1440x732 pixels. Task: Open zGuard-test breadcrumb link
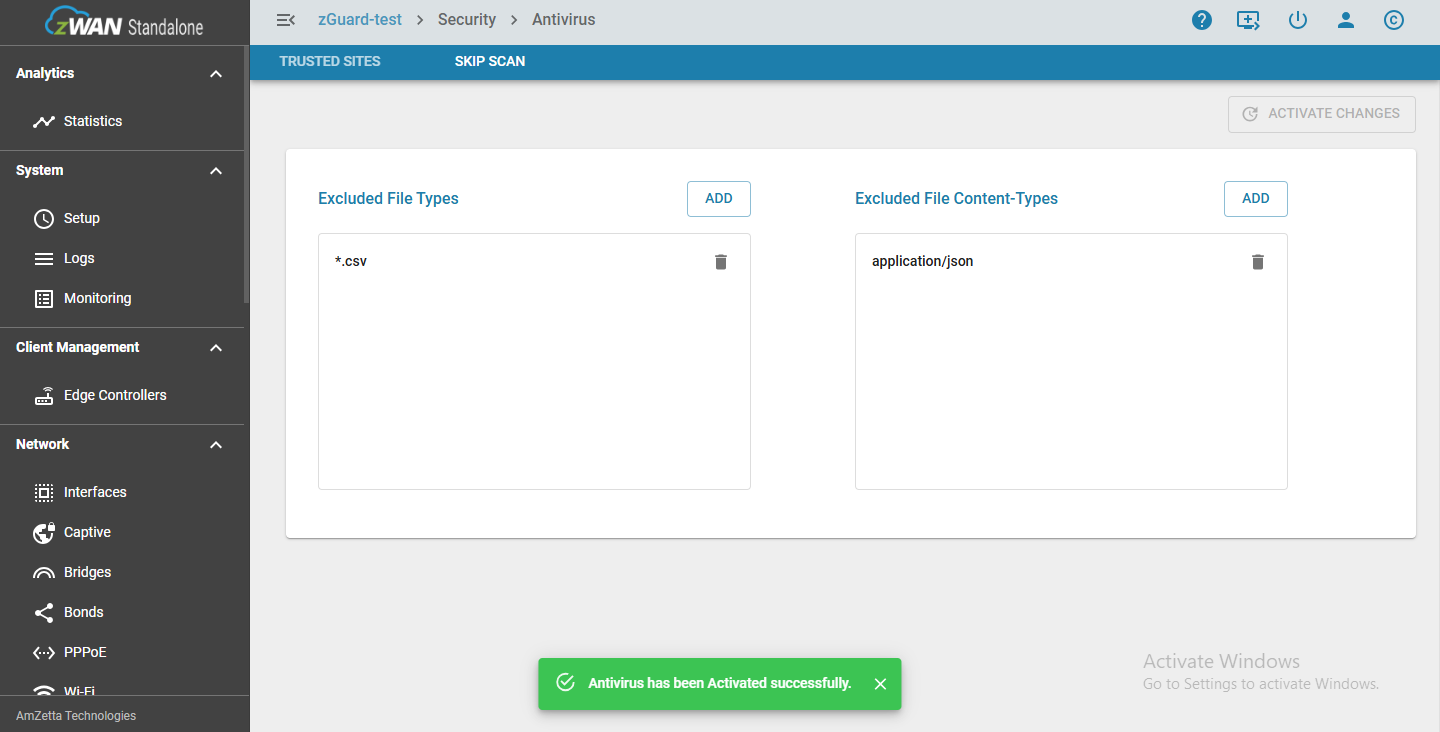359,20
